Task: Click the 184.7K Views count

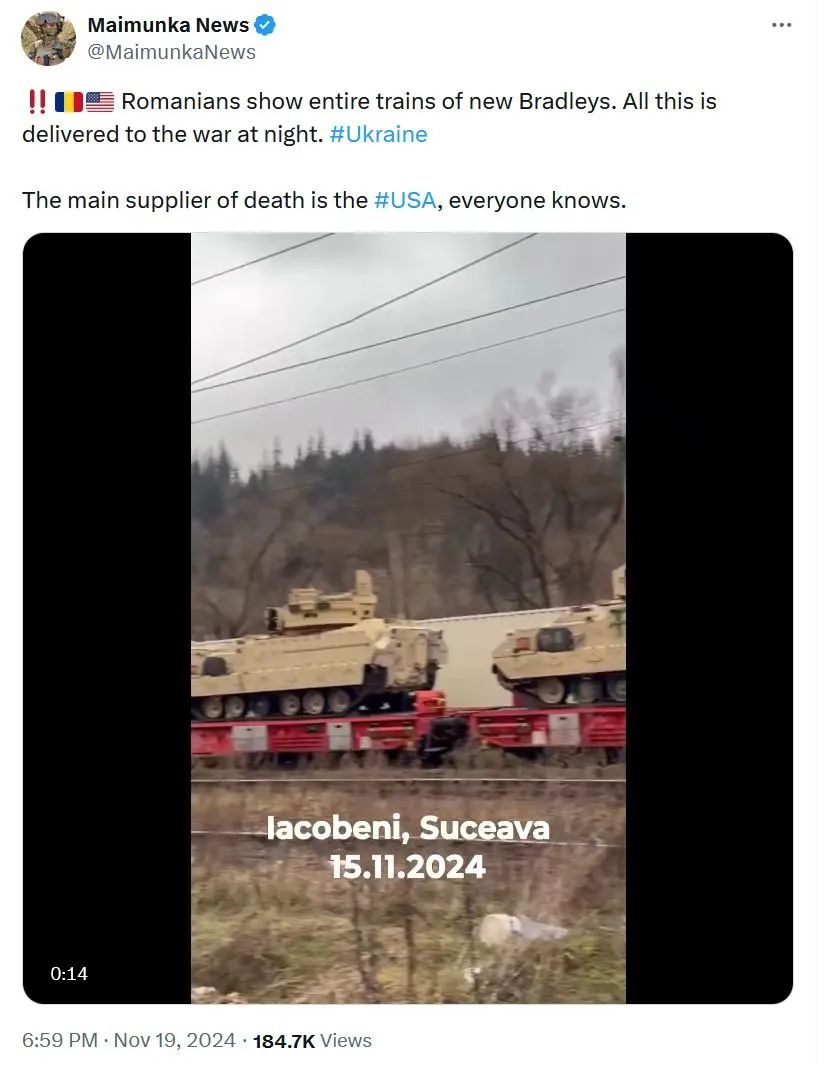Action: [x=312, y=1041]
